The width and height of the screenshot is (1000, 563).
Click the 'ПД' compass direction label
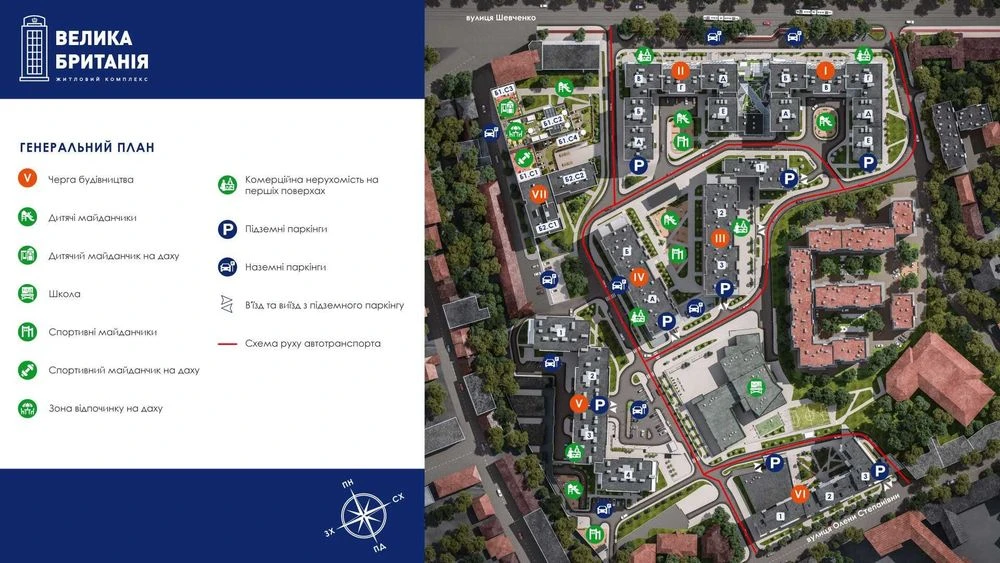pyautogui.click(x=379, y=547)
